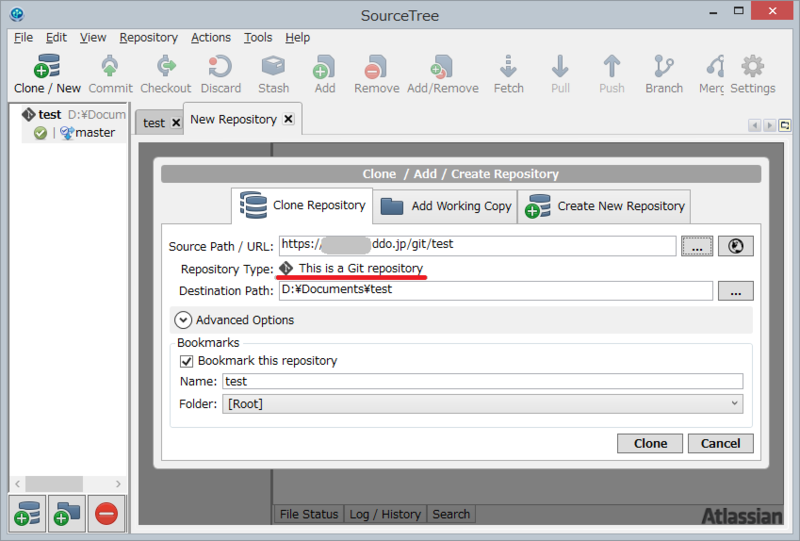This screenshot has height=541, width=800.
Task: Click the Source Path / URL field
Action: point(478,245)
